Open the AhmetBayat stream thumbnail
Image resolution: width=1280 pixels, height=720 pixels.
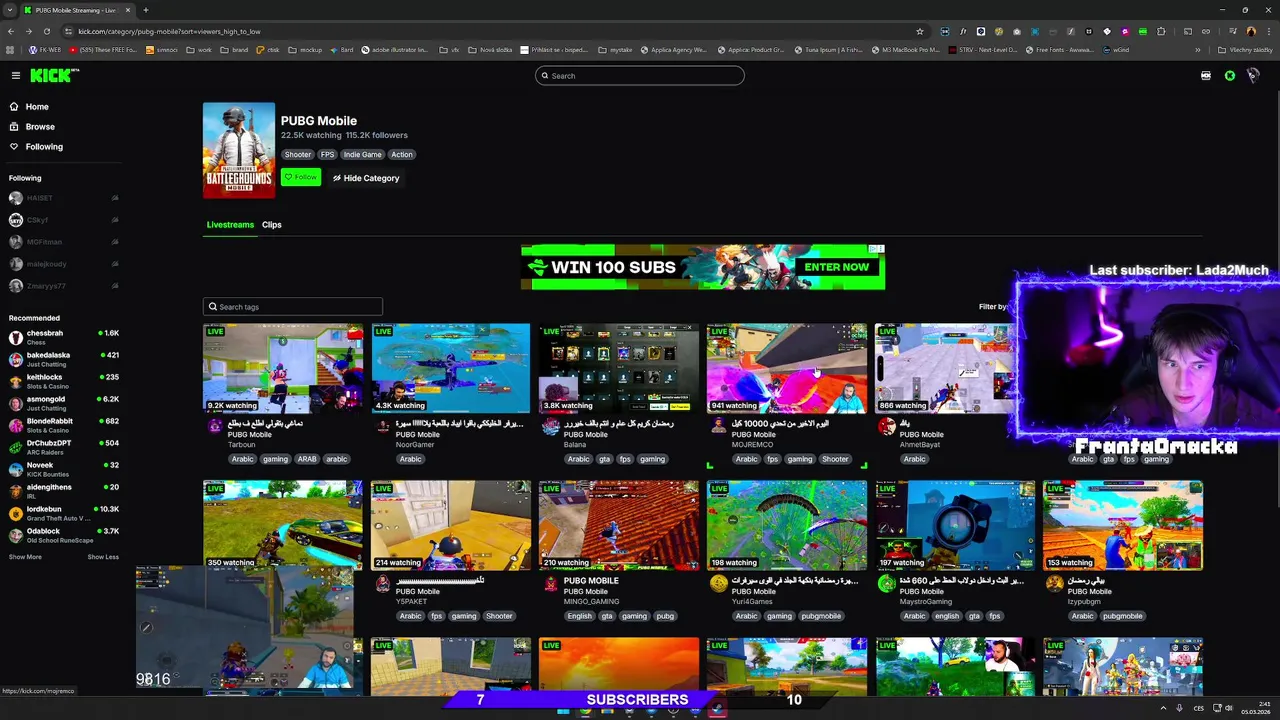[x=945, y=368]
